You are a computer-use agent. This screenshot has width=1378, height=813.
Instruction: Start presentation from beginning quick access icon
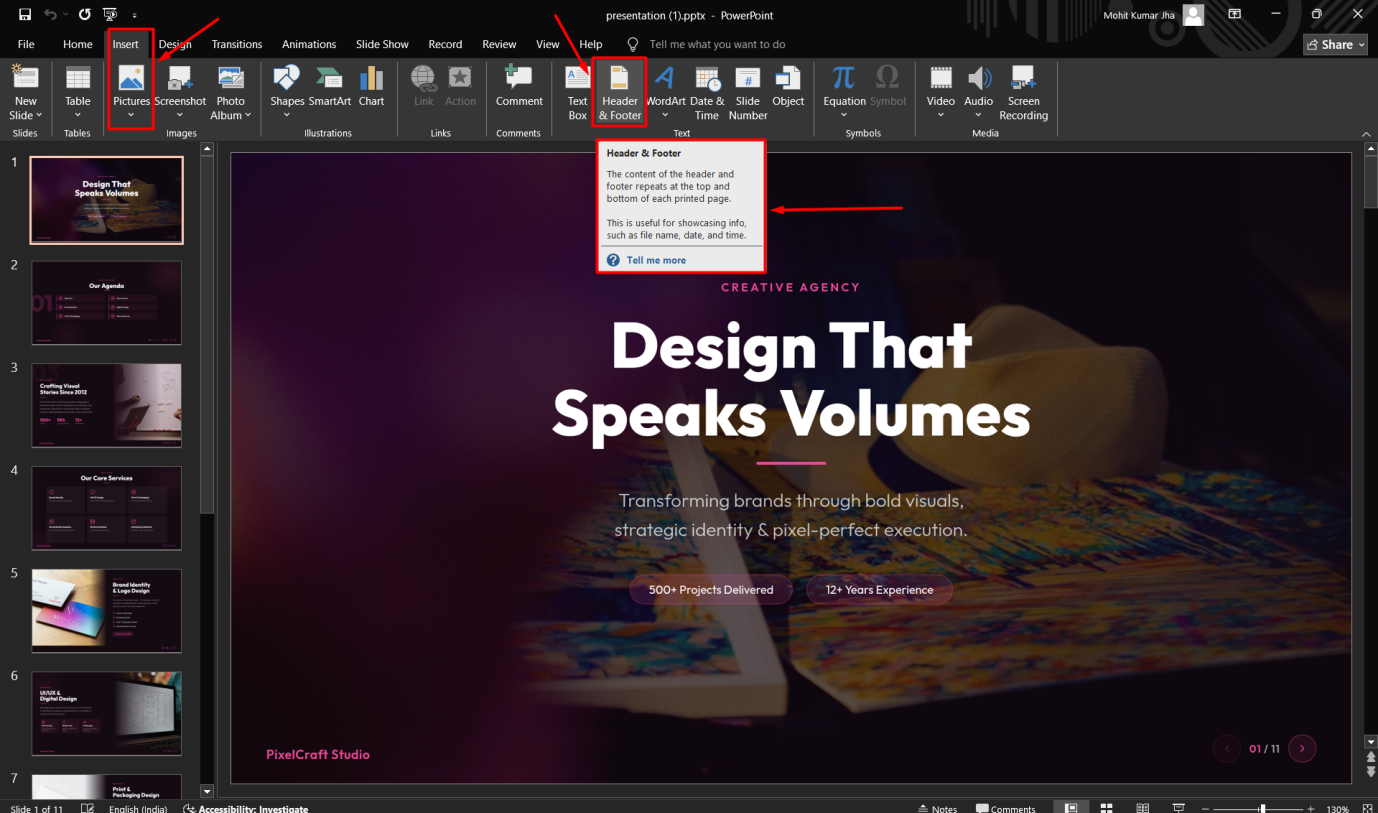[x=110, y=15]
